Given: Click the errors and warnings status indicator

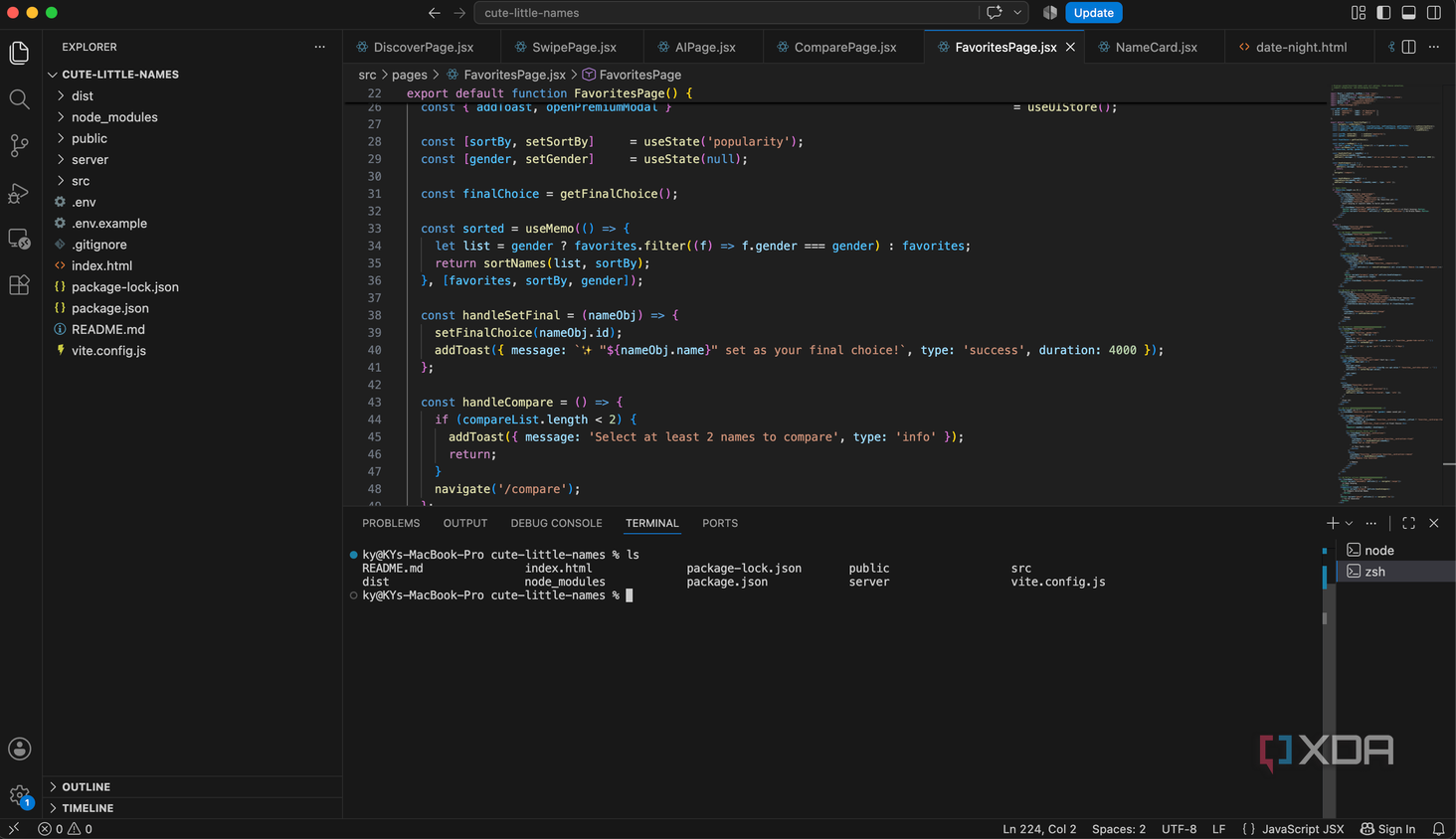Looking at the screenshot, I should (x=66, y=829).
